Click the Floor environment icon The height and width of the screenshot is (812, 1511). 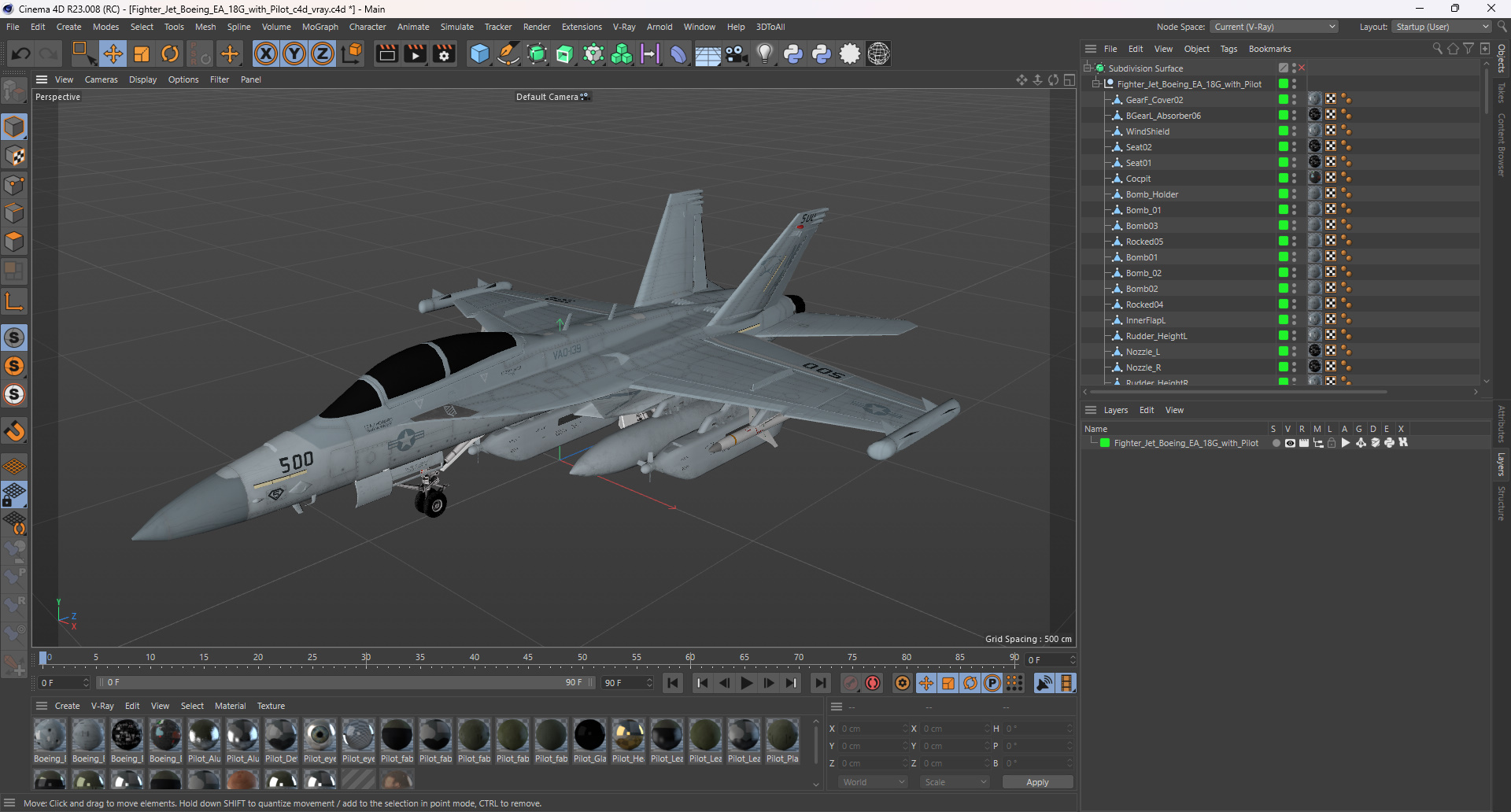point(707,54)
